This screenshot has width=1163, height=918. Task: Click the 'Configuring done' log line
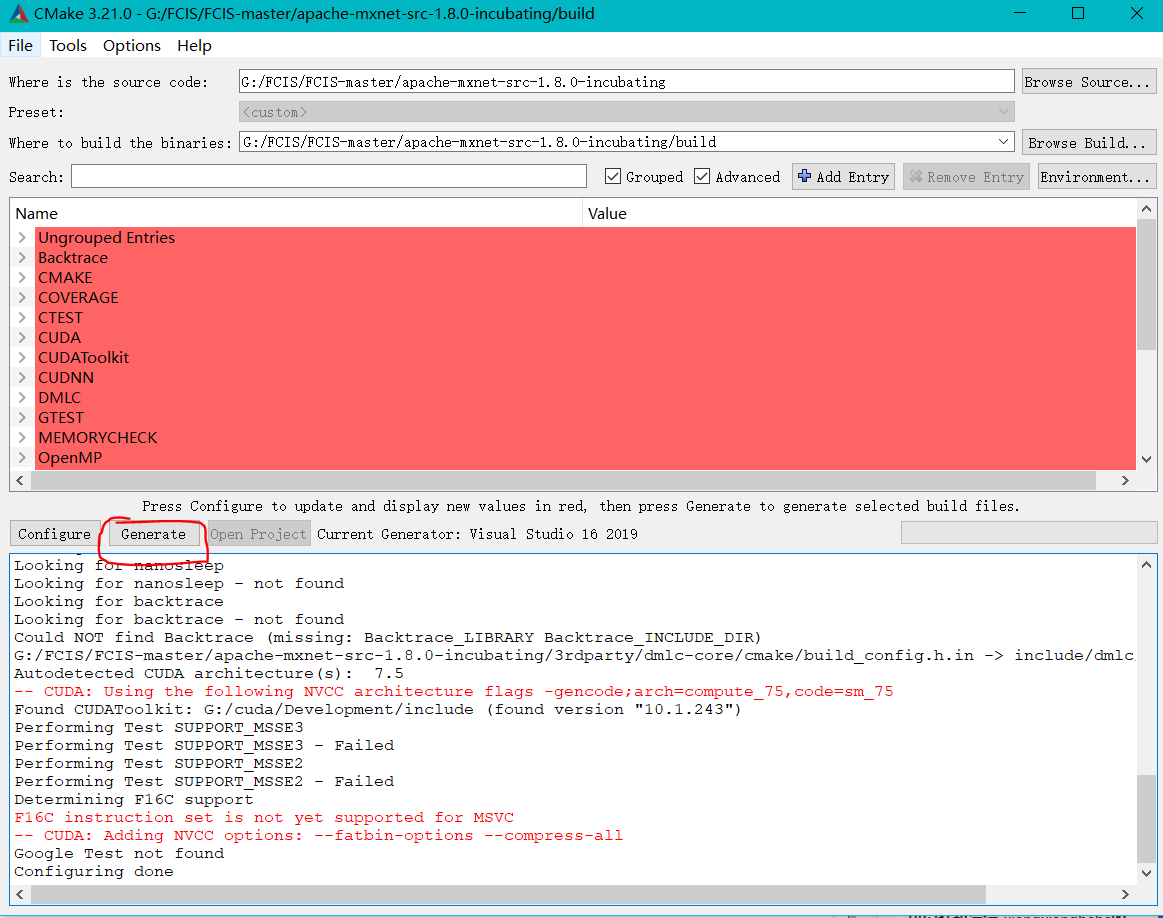(x=93, y=871)
